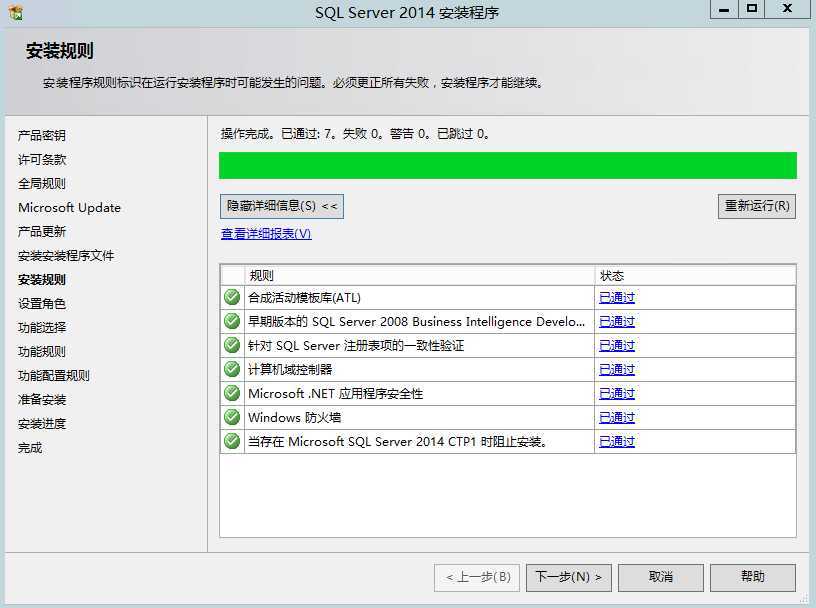This screenshot has width=816, height=608.
Task: Open 已通过 link for SQL Server 2014 CTP1 row
Action: point(617,441)
